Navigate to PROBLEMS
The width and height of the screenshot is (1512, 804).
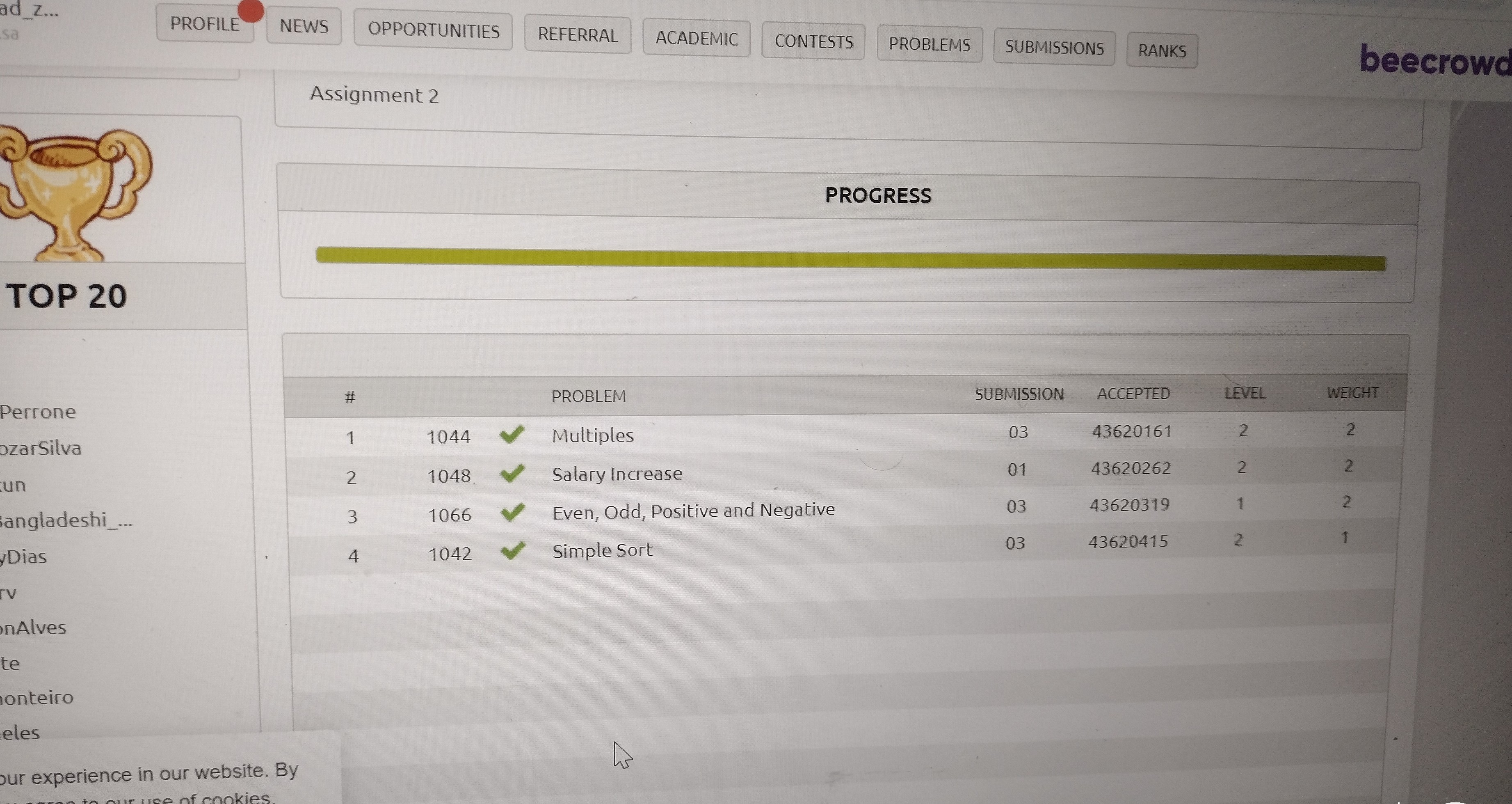tap(929, 45)
